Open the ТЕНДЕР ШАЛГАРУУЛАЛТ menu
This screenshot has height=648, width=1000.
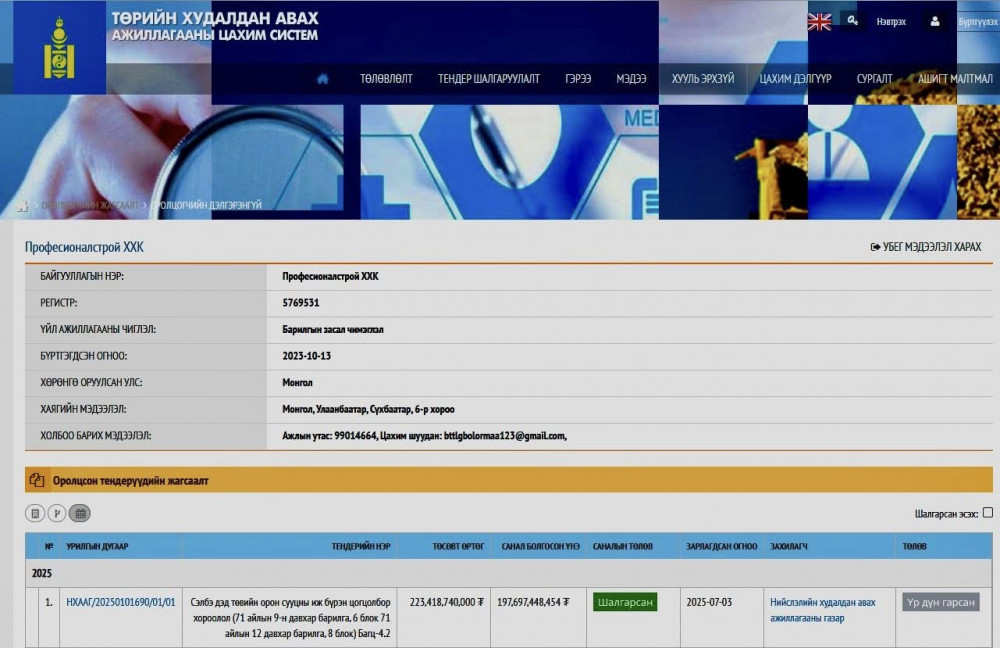point(489,78)
